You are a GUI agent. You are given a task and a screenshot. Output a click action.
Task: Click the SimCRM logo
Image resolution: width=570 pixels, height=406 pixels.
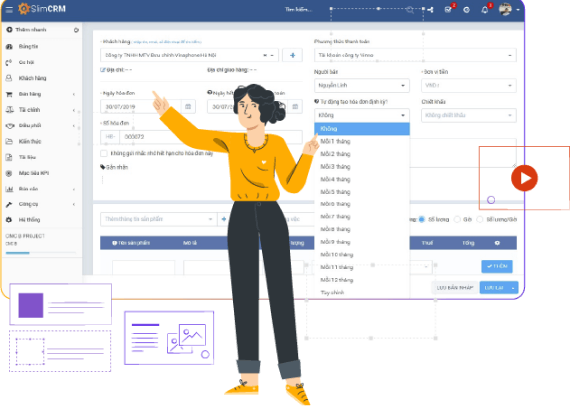pyautogui.click(x=42, y=9)
